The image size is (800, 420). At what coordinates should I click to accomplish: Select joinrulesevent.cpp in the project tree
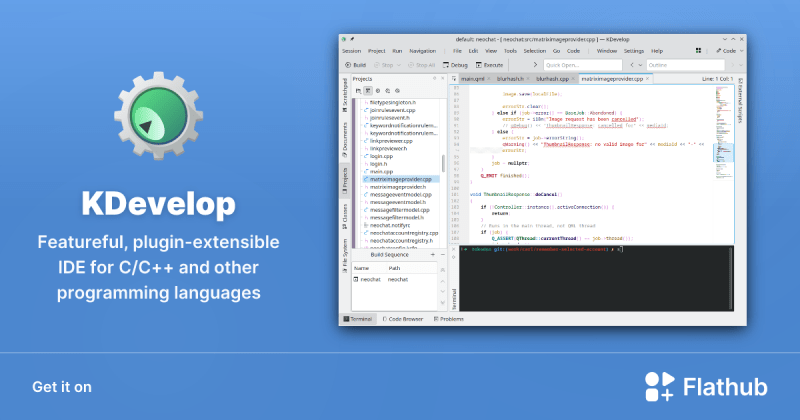click(392, 110)
